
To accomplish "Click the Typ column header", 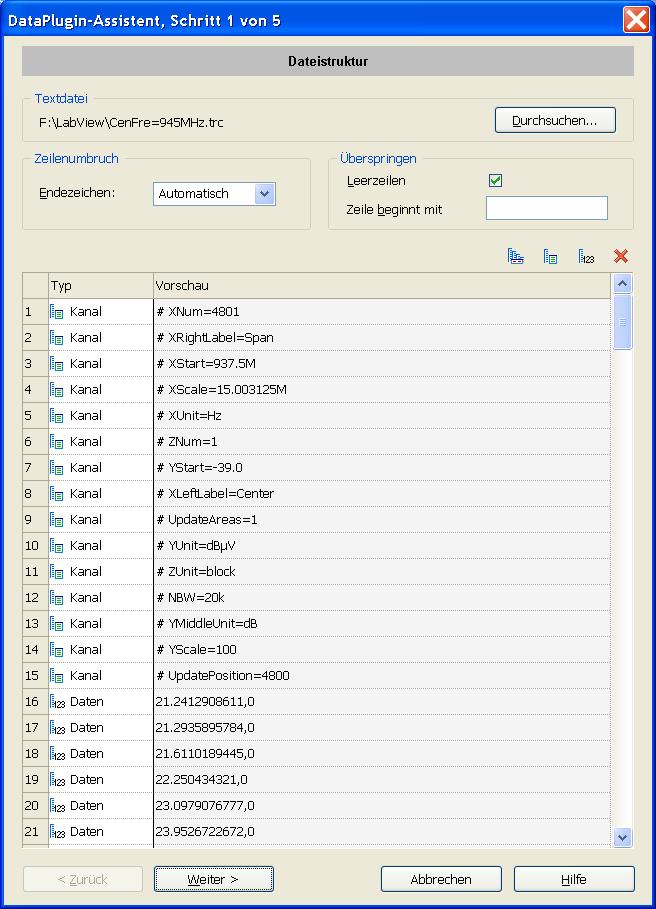I will tap(101, 286).
